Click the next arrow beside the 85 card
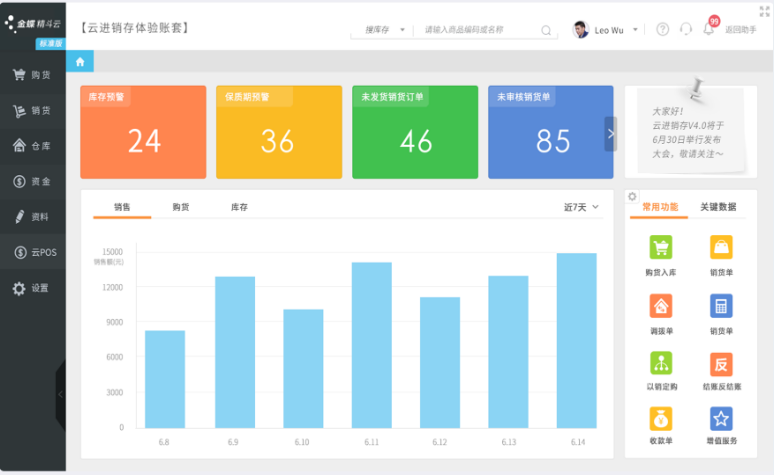774x475 pixels. pyautogui.click(x=611, y=134)
